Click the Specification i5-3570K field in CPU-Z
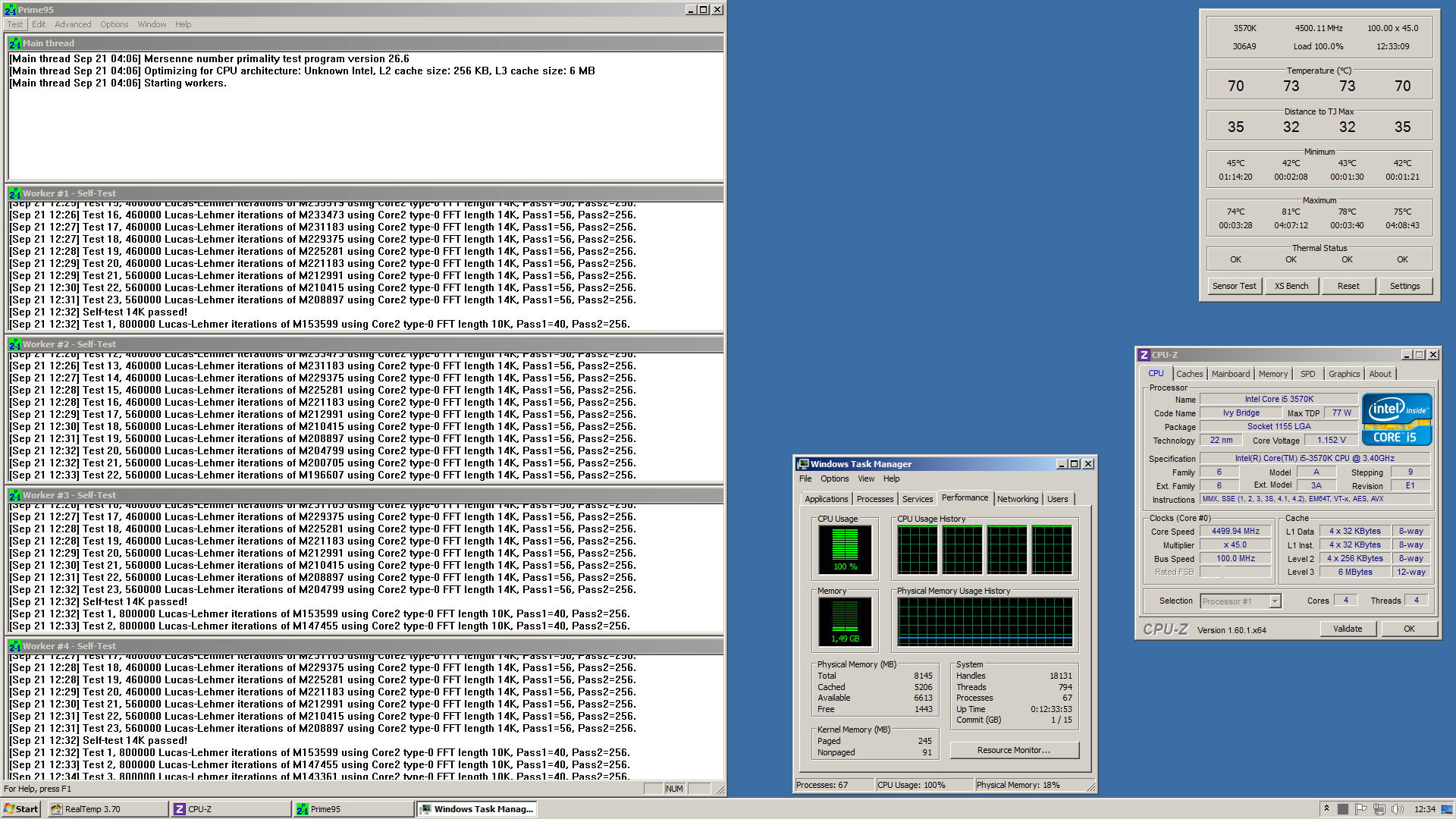 (1315, 459)
